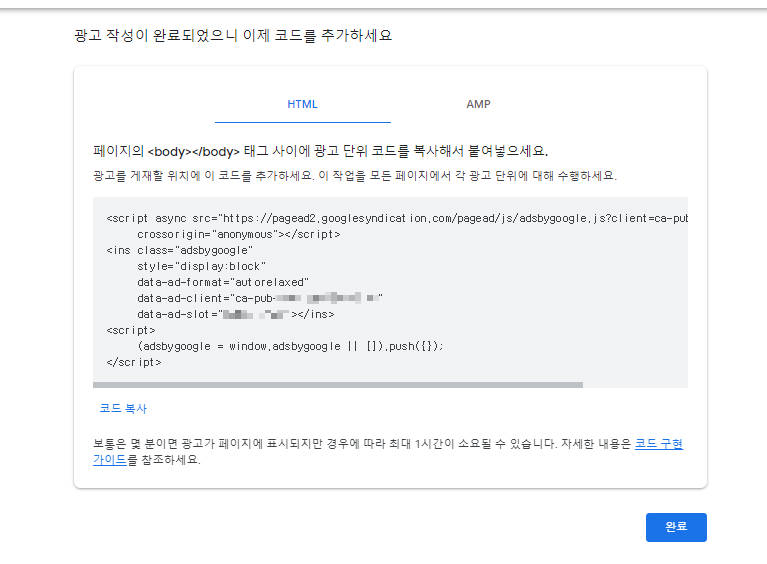Switch to the AMP tab

click(x=478, y=104)
